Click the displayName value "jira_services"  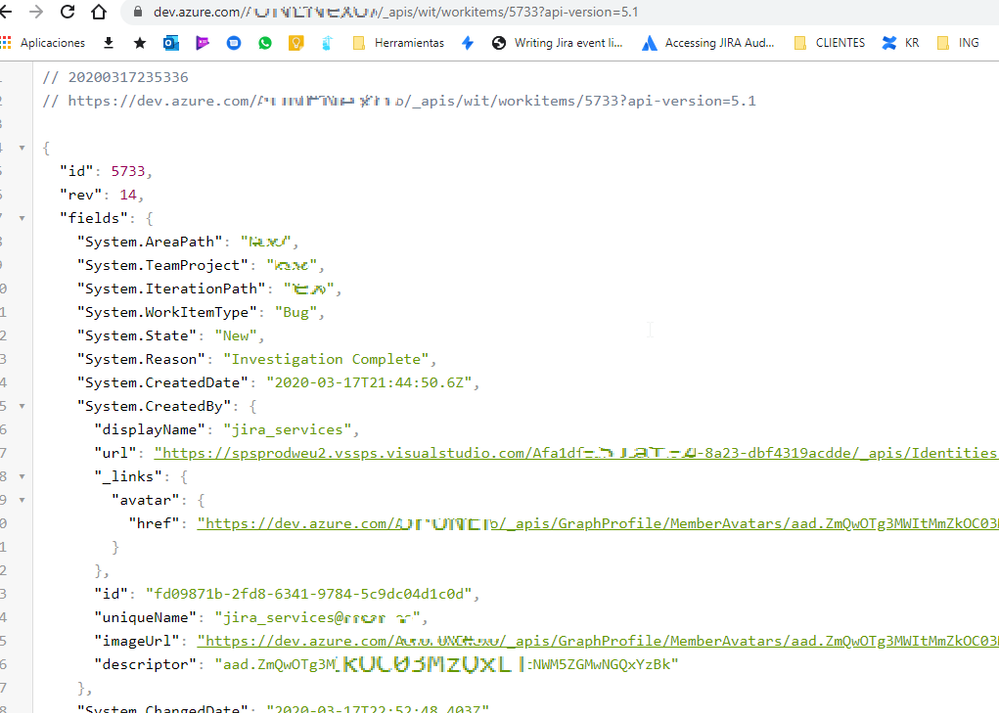(287, 429)
